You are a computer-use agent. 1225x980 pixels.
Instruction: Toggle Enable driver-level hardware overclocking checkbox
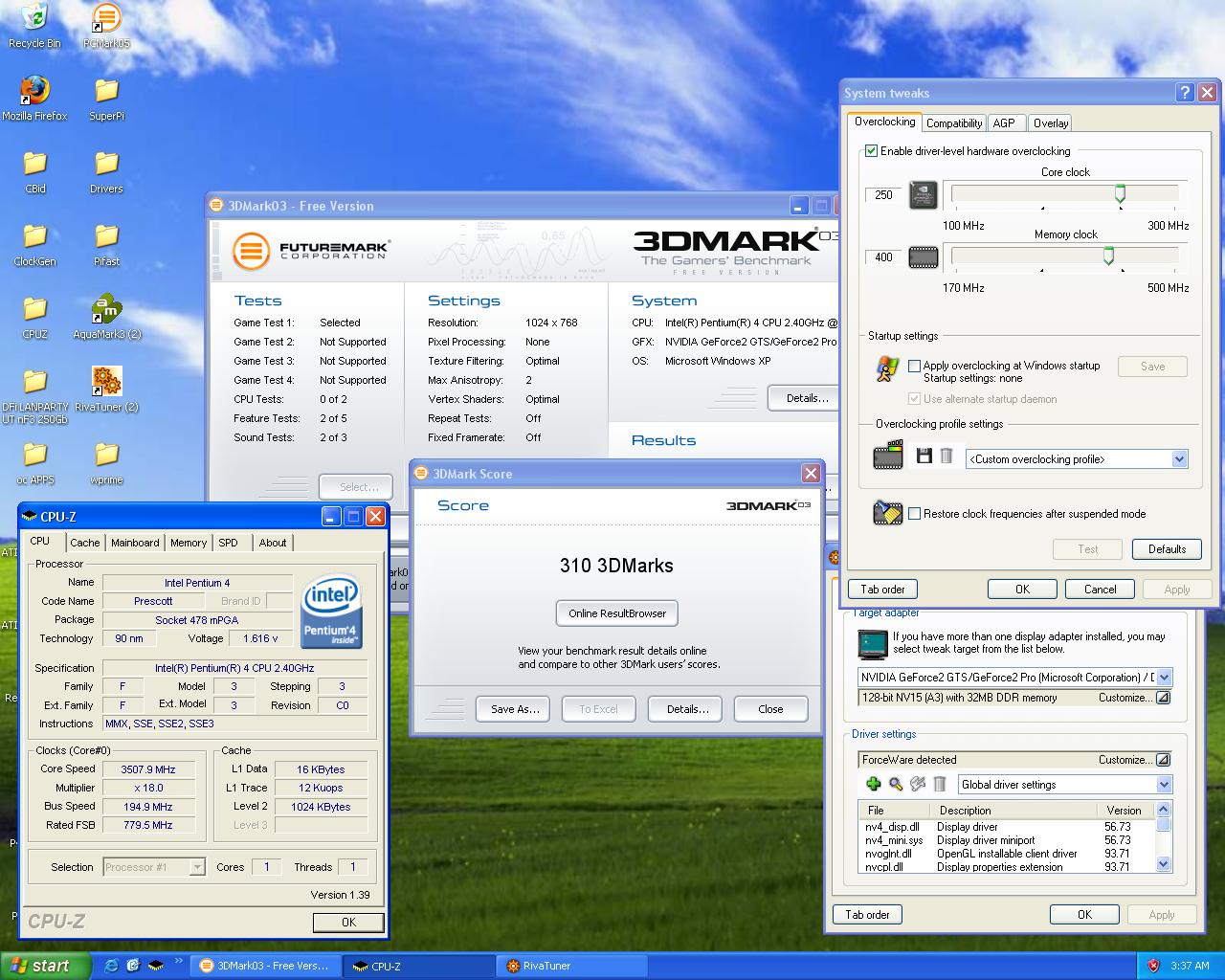[871, 150]
